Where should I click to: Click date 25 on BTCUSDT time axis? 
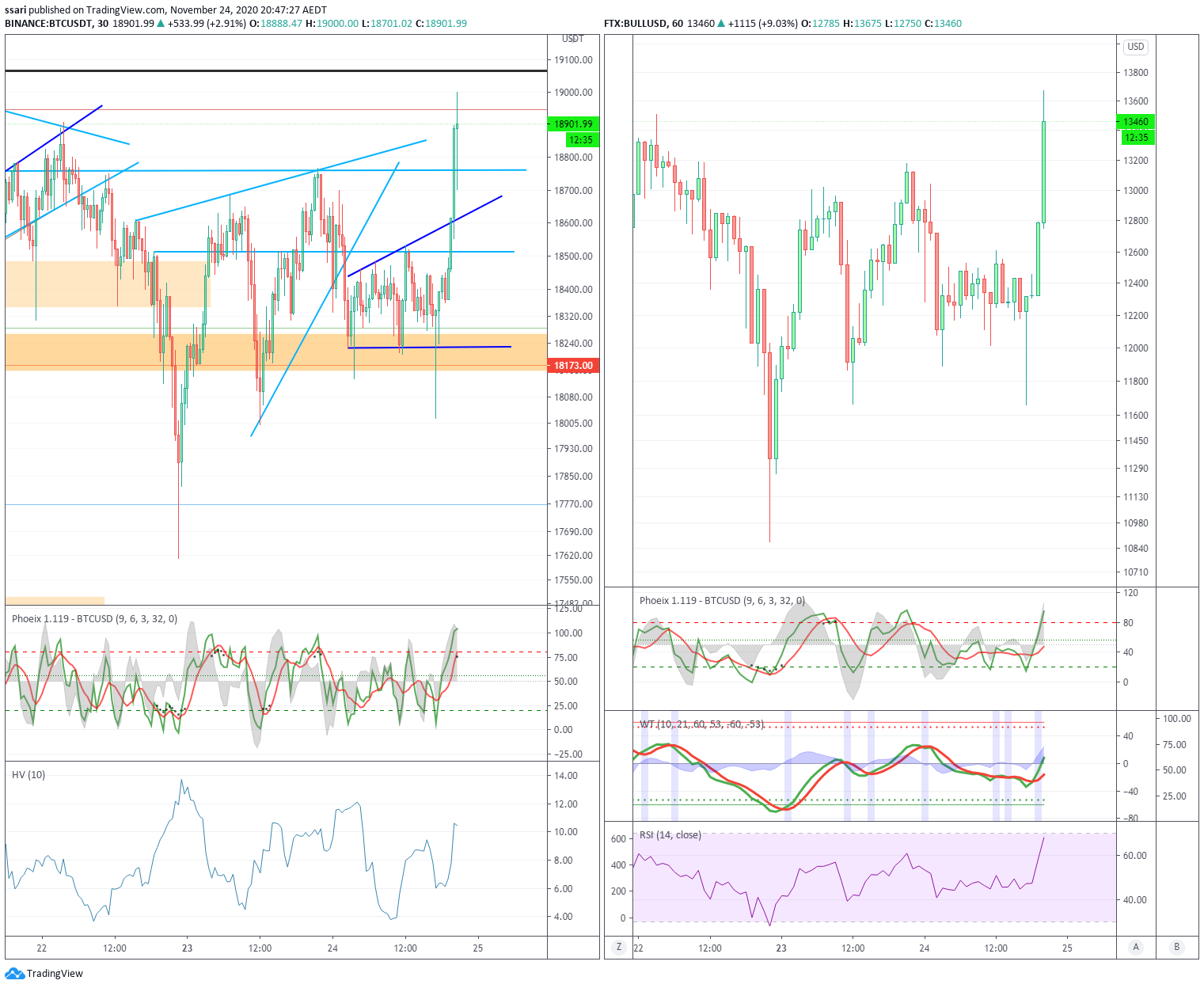[478, 948]
